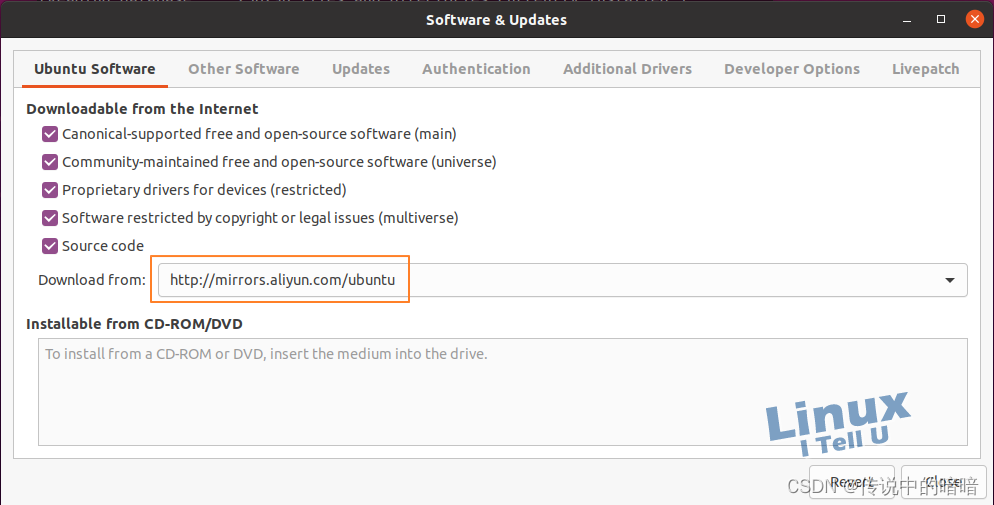Open the Additional Drivers tab

tap(627, 69)
